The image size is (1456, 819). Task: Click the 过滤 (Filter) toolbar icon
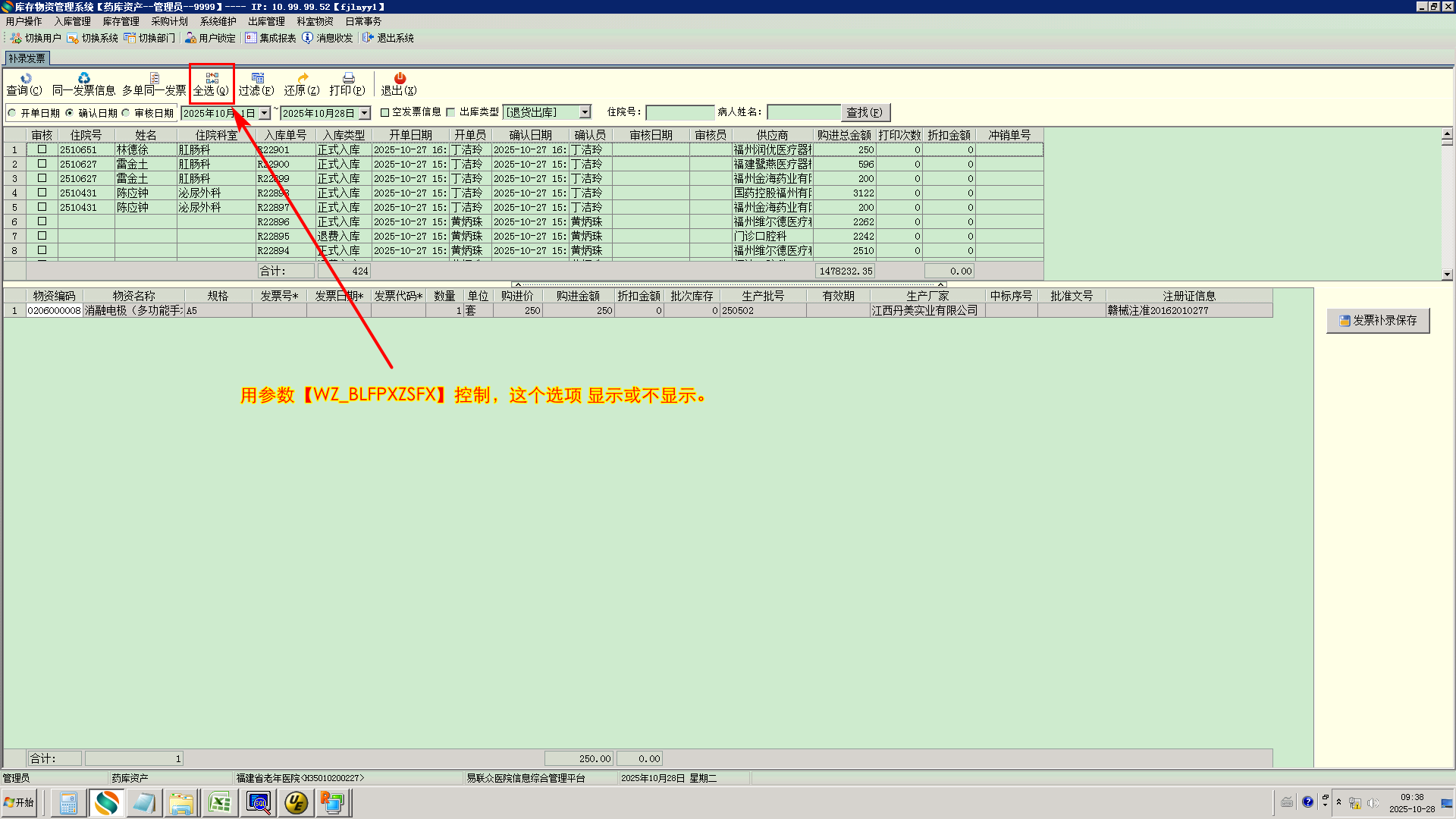click(257, 79)
